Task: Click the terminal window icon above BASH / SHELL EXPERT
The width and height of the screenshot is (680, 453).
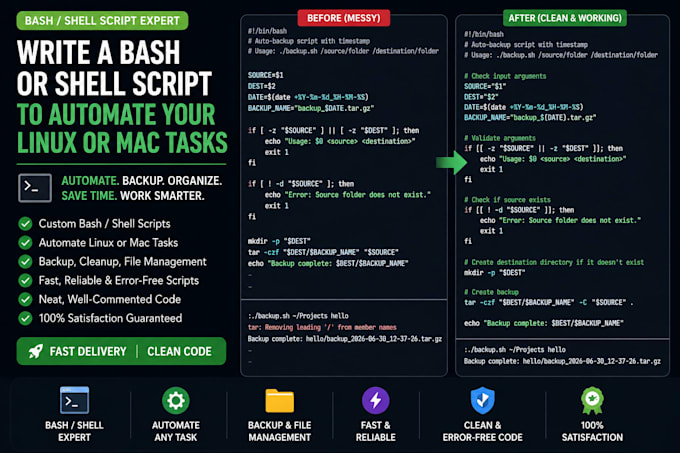Action: [x=75, y=400]
